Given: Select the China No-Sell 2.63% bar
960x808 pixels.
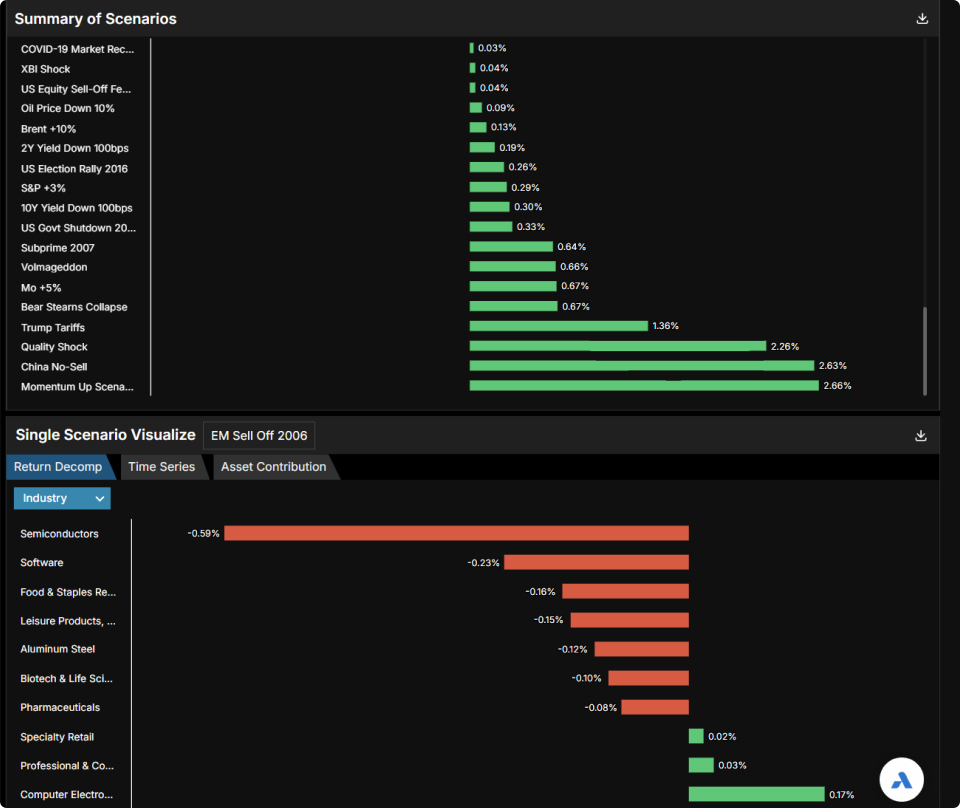Looking at the screenshot, I should [x=642, y=365].
